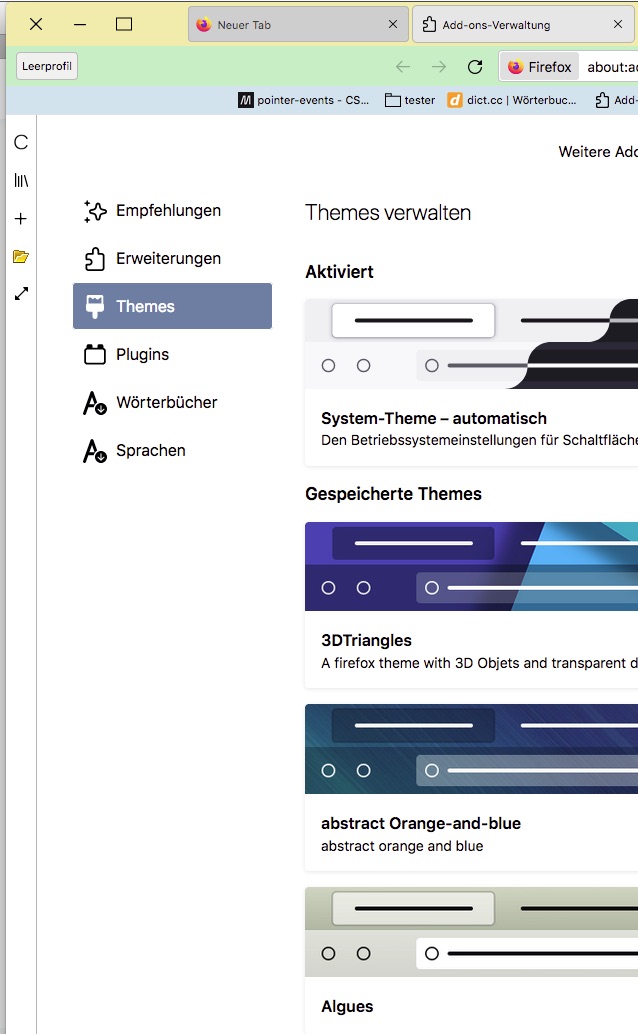
Task: Click the Leerprofil button
Action: point(47,67)
